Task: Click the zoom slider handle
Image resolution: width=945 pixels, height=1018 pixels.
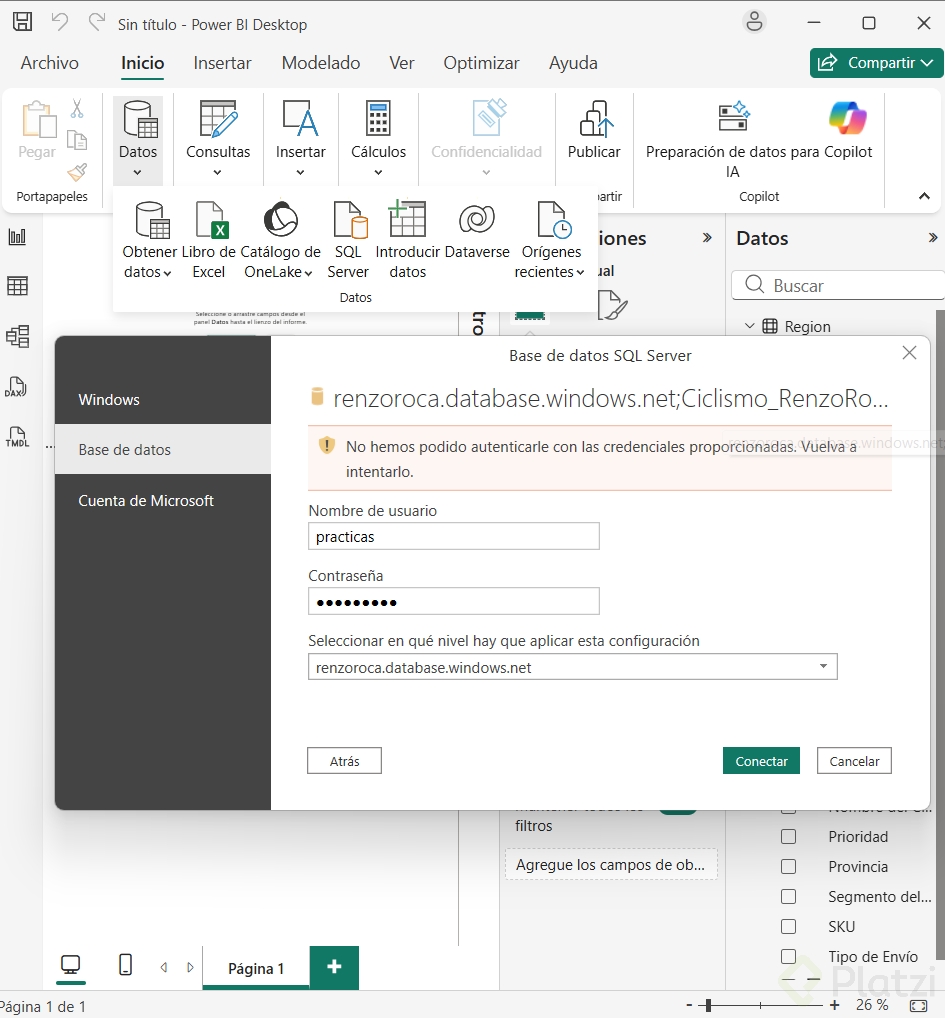Action: click(x=709, y=1006)
